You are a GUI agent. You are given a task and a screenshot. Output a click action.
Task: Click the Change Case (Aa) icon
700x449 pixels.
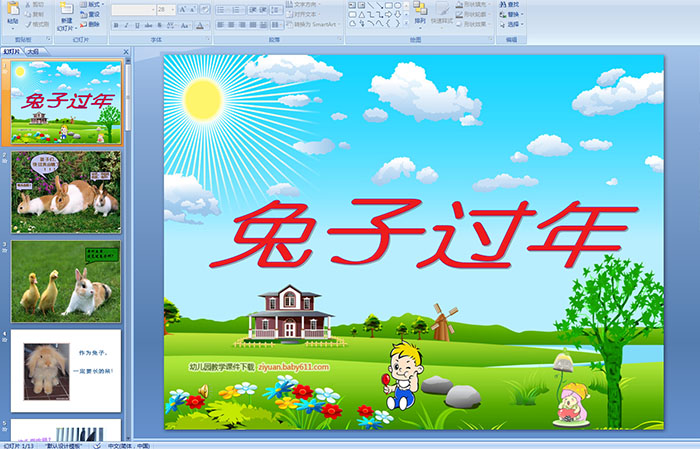pyautogui.click(x=185, y=25)
